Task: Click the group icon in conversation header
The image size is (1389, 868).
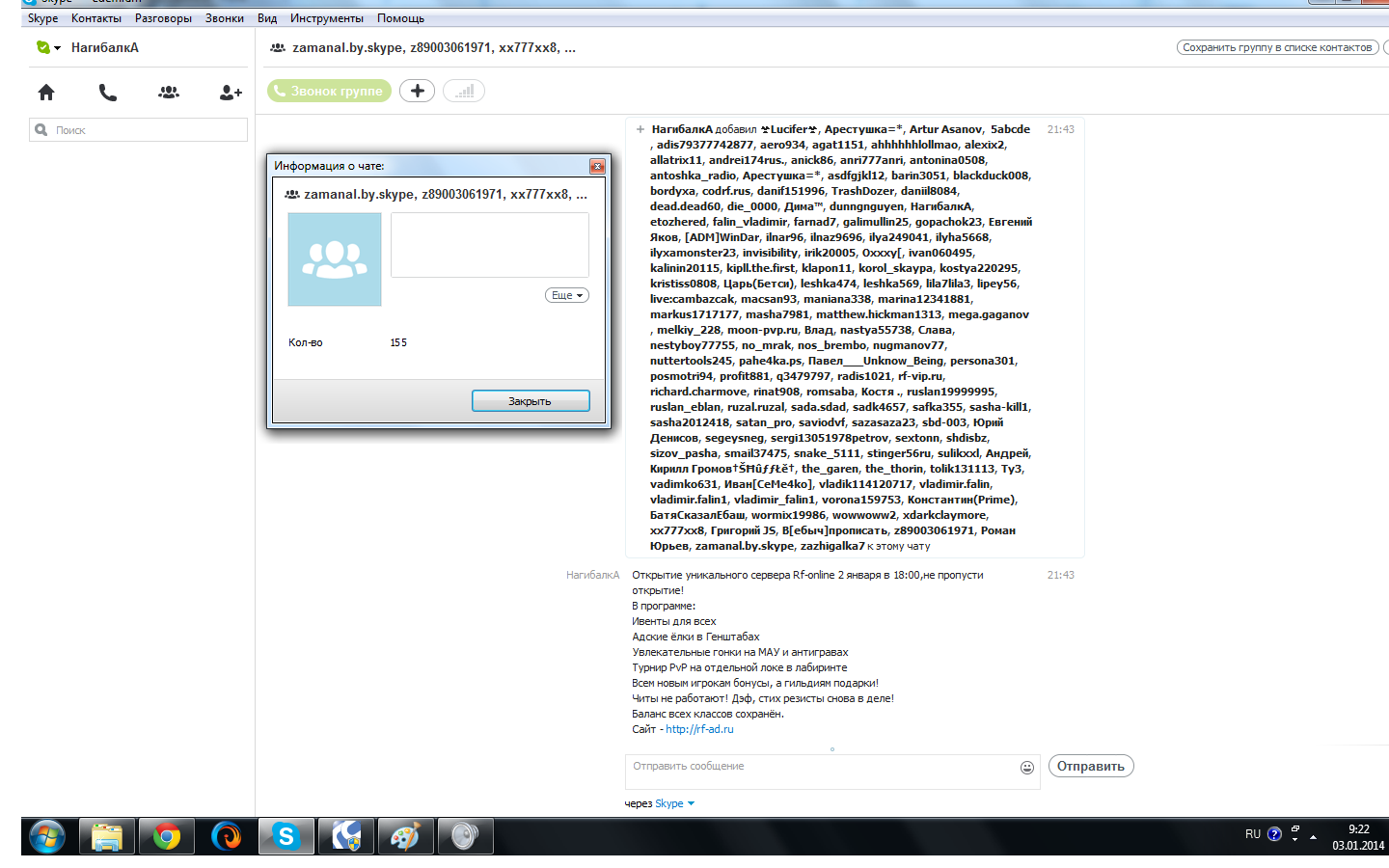Action: [x=278, y=47]
